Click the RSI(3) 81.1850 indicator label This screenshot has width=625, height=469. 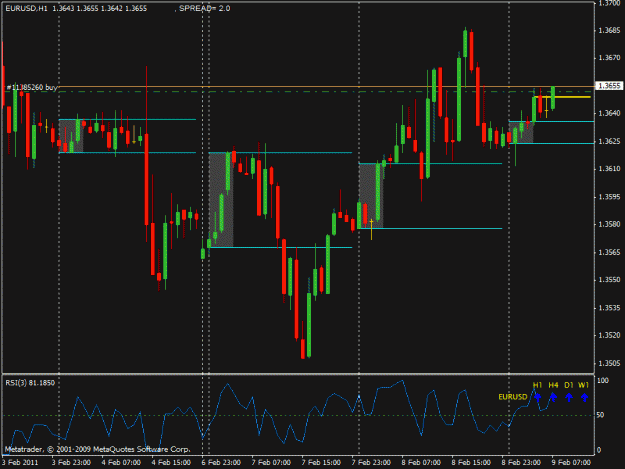30,383
